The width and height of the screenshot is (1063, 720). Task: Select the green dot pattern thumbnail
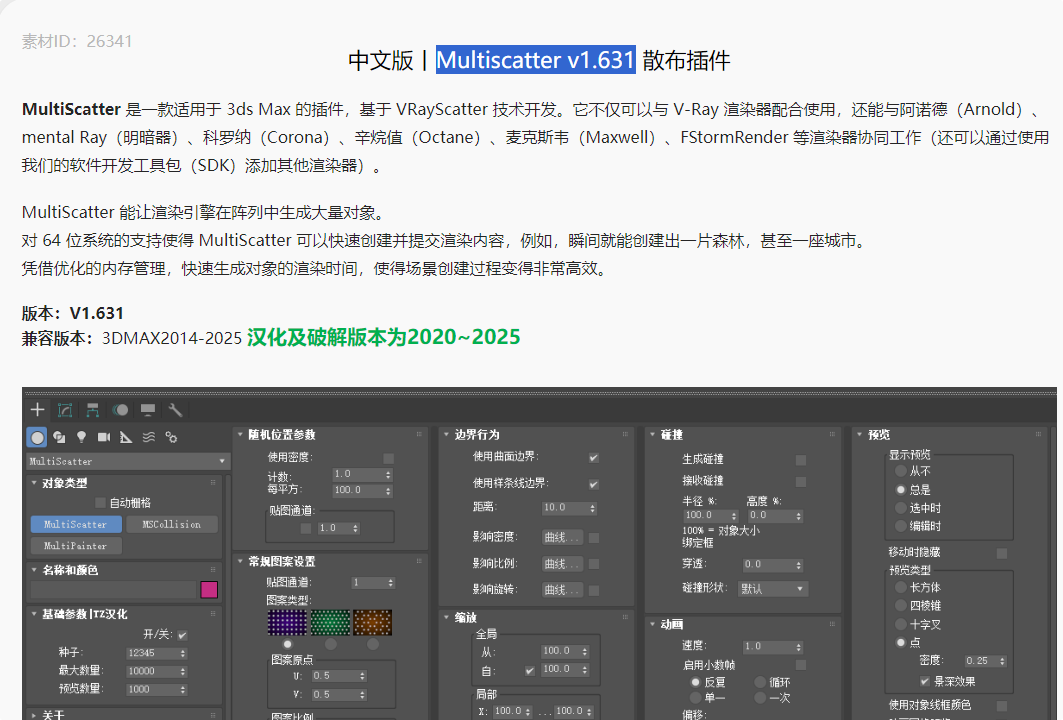330,622
